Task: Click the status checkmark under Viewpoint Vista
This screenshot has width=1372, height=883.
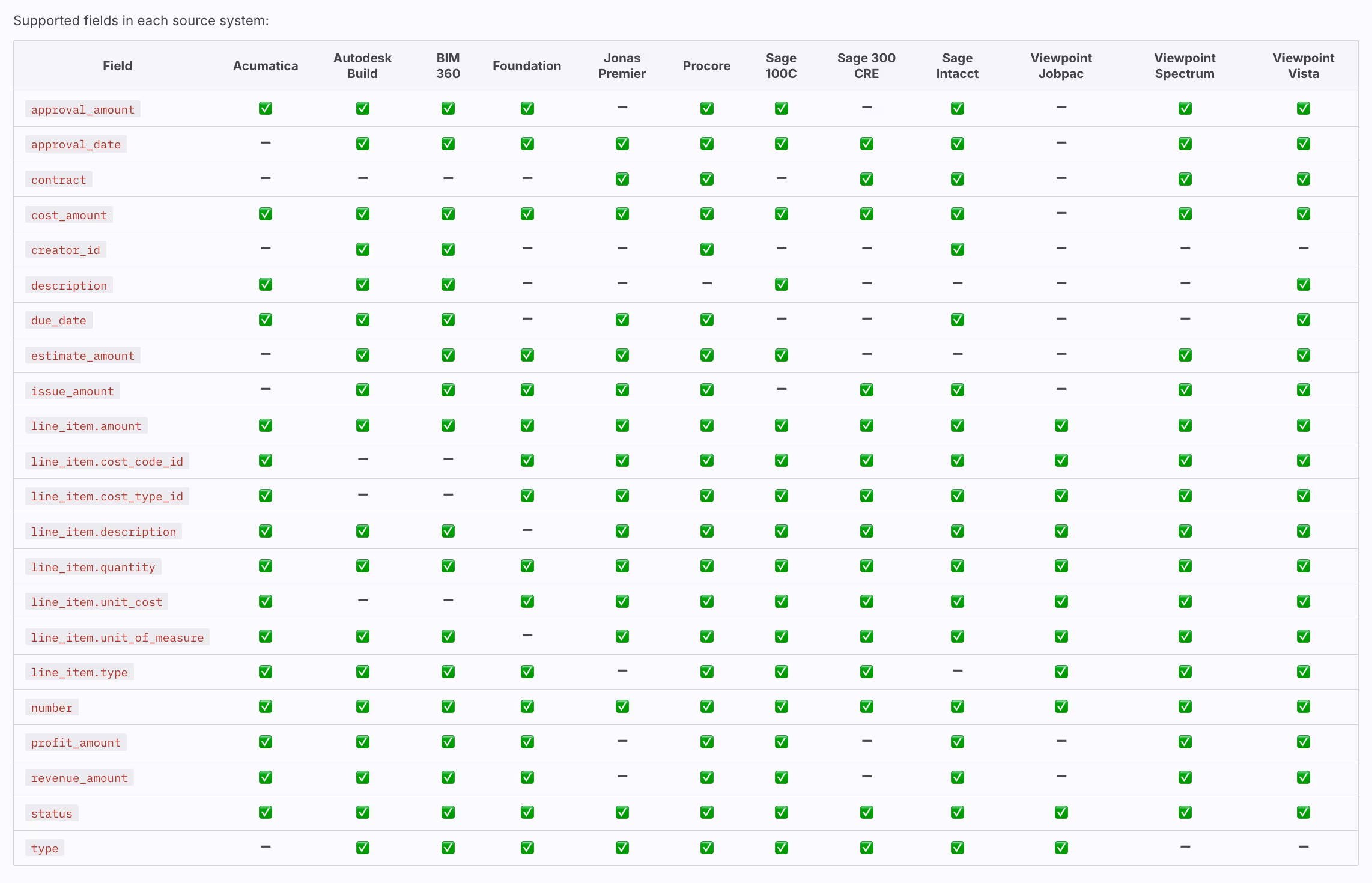Action: (x=1304, y=812)
